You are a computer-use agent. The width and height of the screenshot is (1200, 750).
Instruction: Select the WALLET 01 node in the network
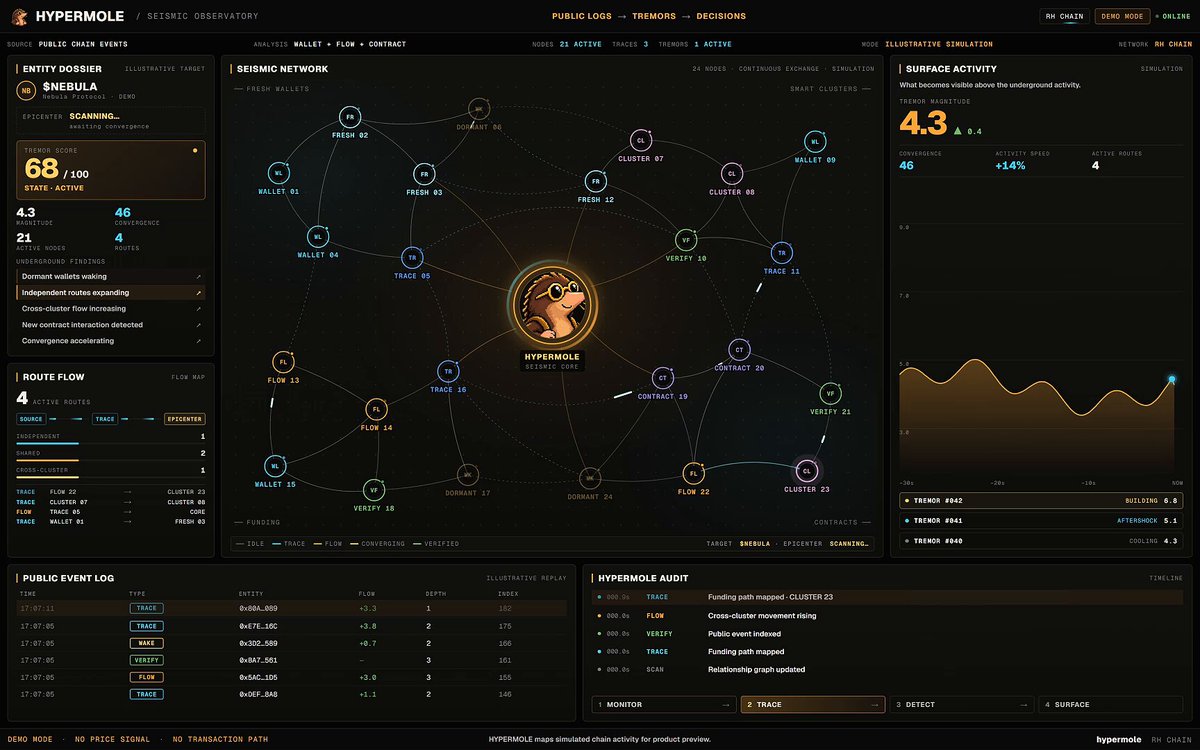(x=277, y=173)
